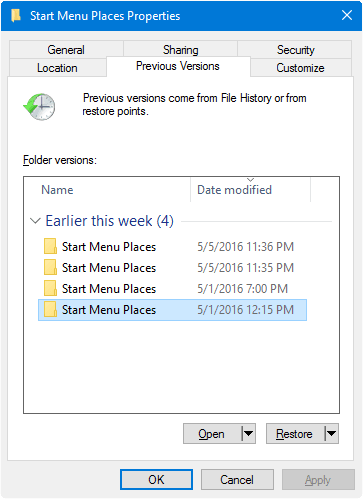Click the OK button
Screen dimensions: 363x499
pyautogui.click(x=156, y=480)
